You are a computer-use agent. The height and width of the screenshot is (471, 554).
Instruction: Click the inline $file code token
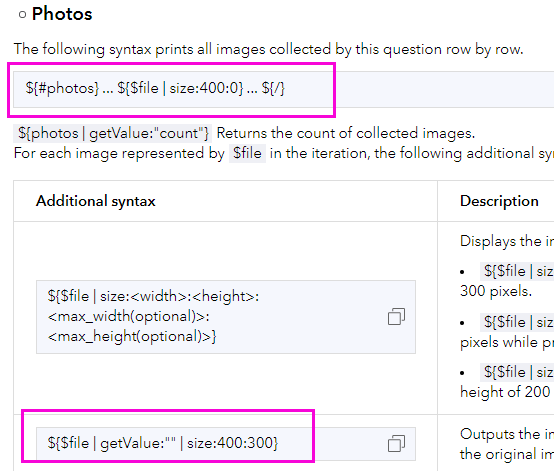point(247,153)
